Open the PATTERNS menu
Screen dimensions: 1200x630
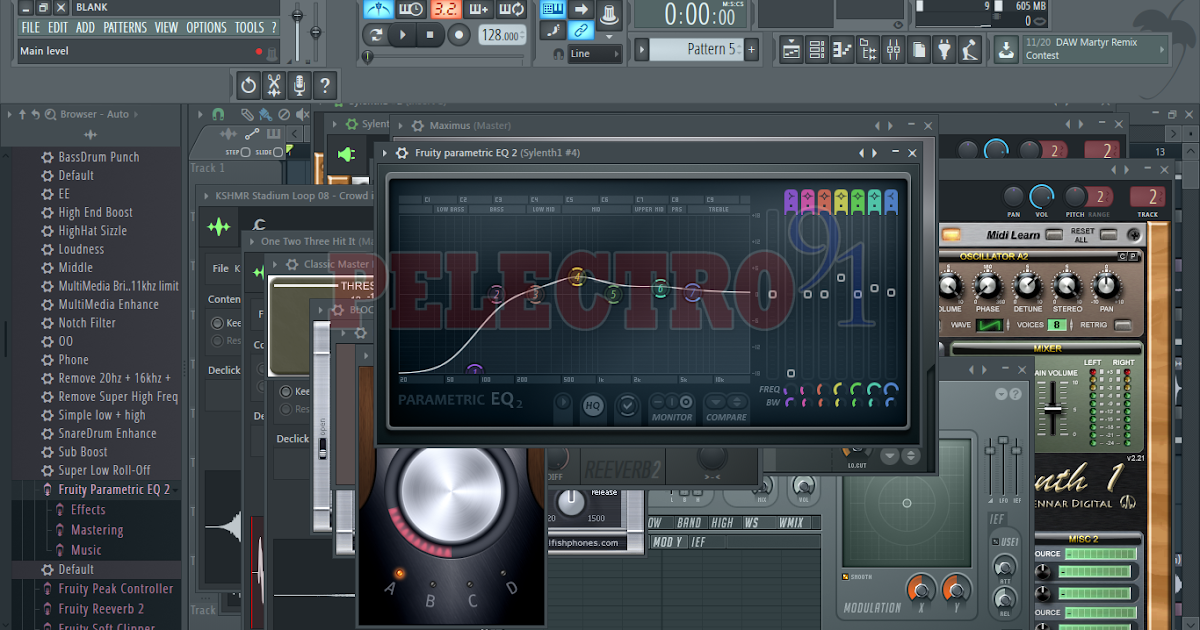[x=125, y=27]
